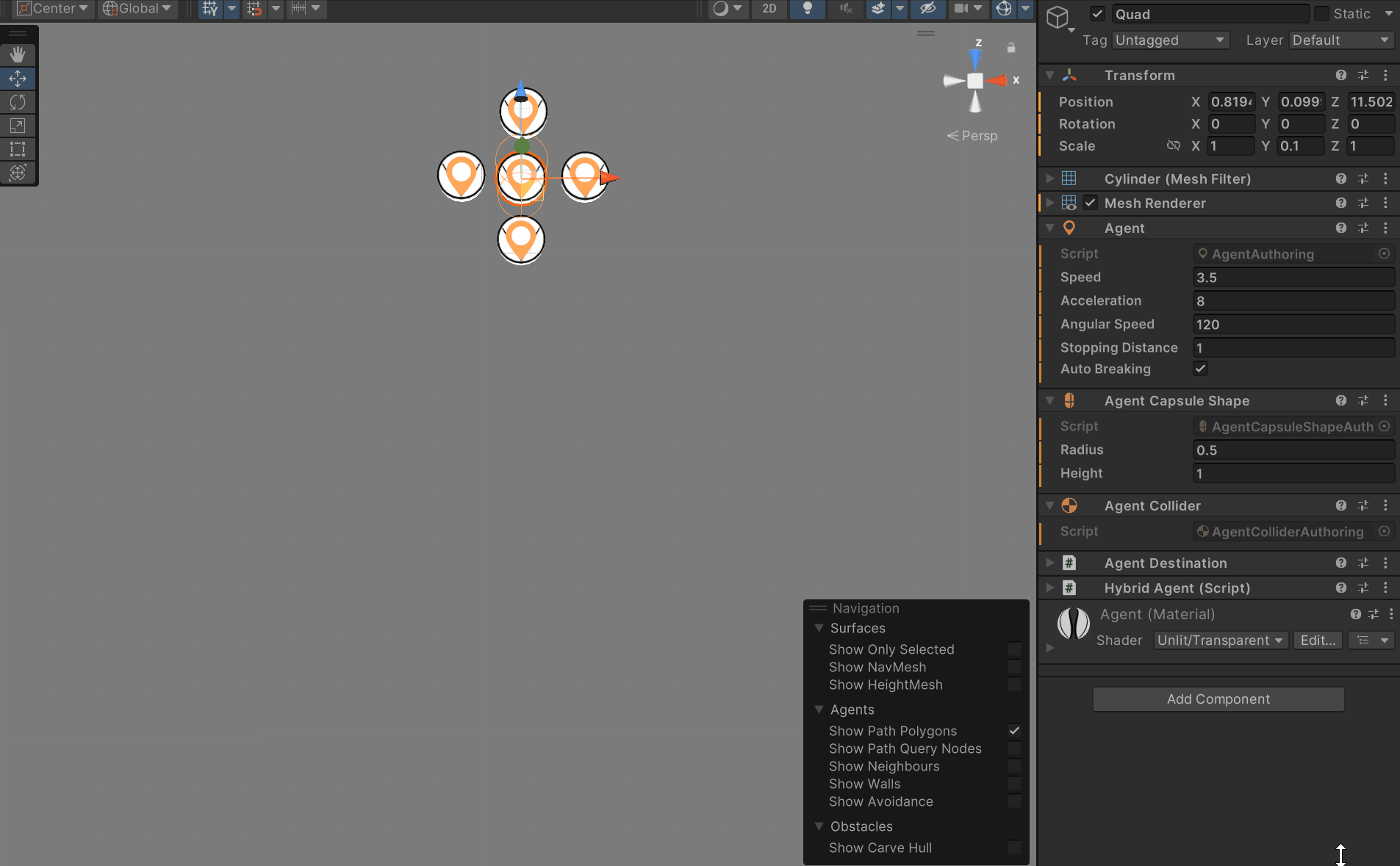1400x866 pixels.
Task: Select the Transform tool
Action: point(18,172)
